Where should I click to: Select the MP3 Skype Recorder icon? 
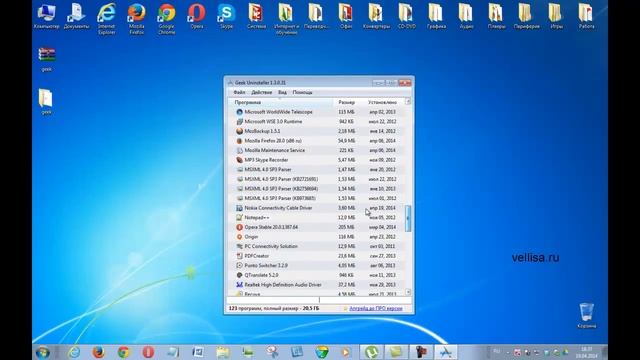240,160
